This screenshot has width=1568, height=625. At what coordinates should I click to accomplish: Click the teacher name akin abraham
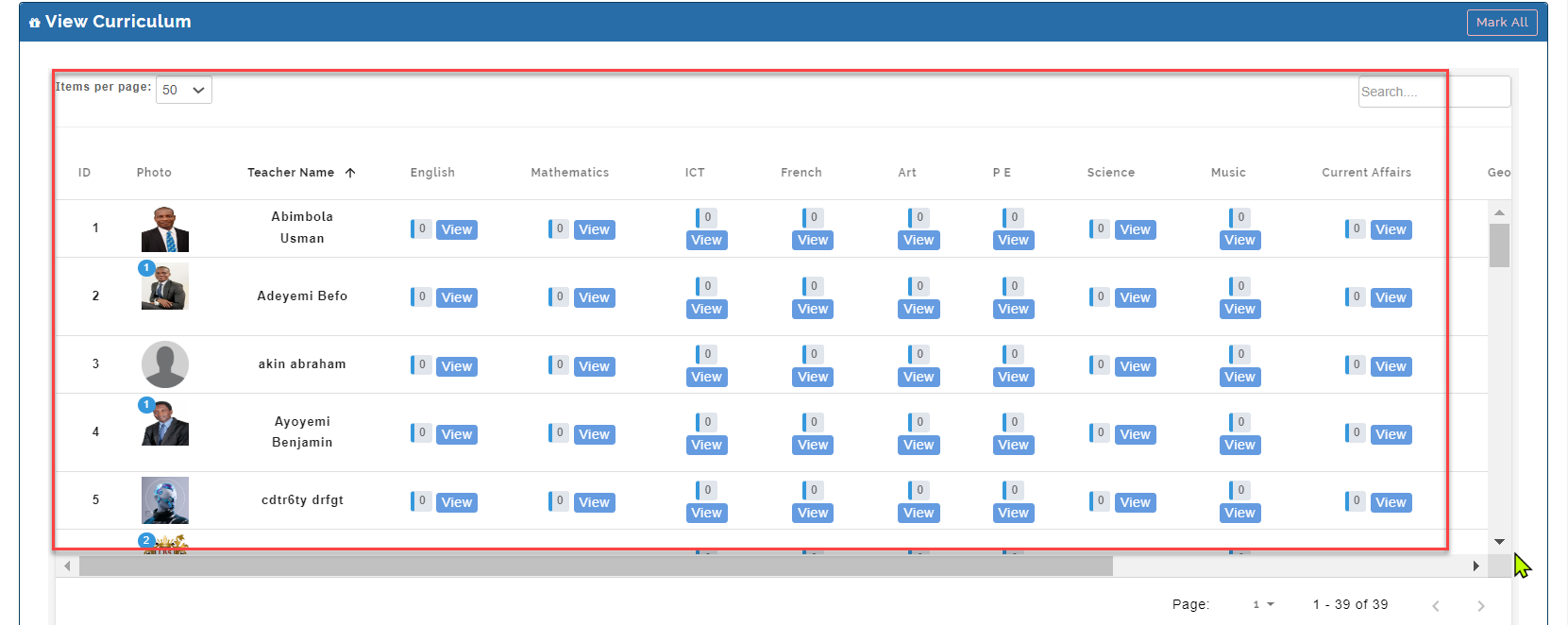pyautogui.click(x=302, y=364)
